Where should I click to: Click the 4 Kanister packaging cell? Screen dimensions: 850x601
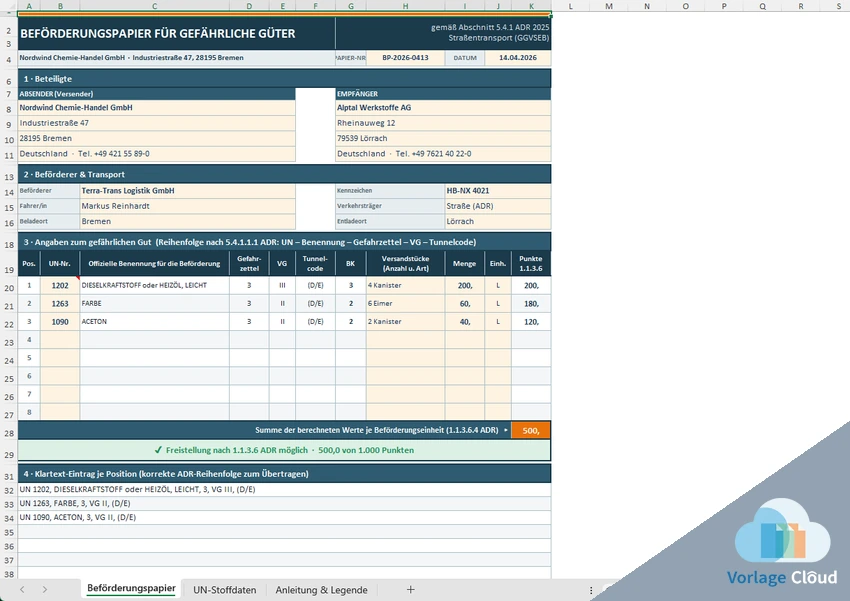coord(405,285)
